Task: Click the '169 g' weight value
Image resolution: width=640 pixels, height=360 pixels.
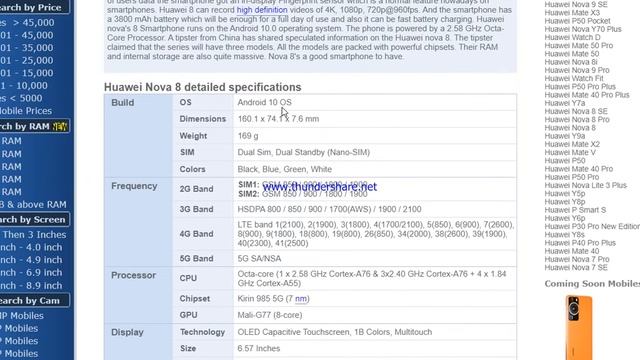Action: click(248, 136)
